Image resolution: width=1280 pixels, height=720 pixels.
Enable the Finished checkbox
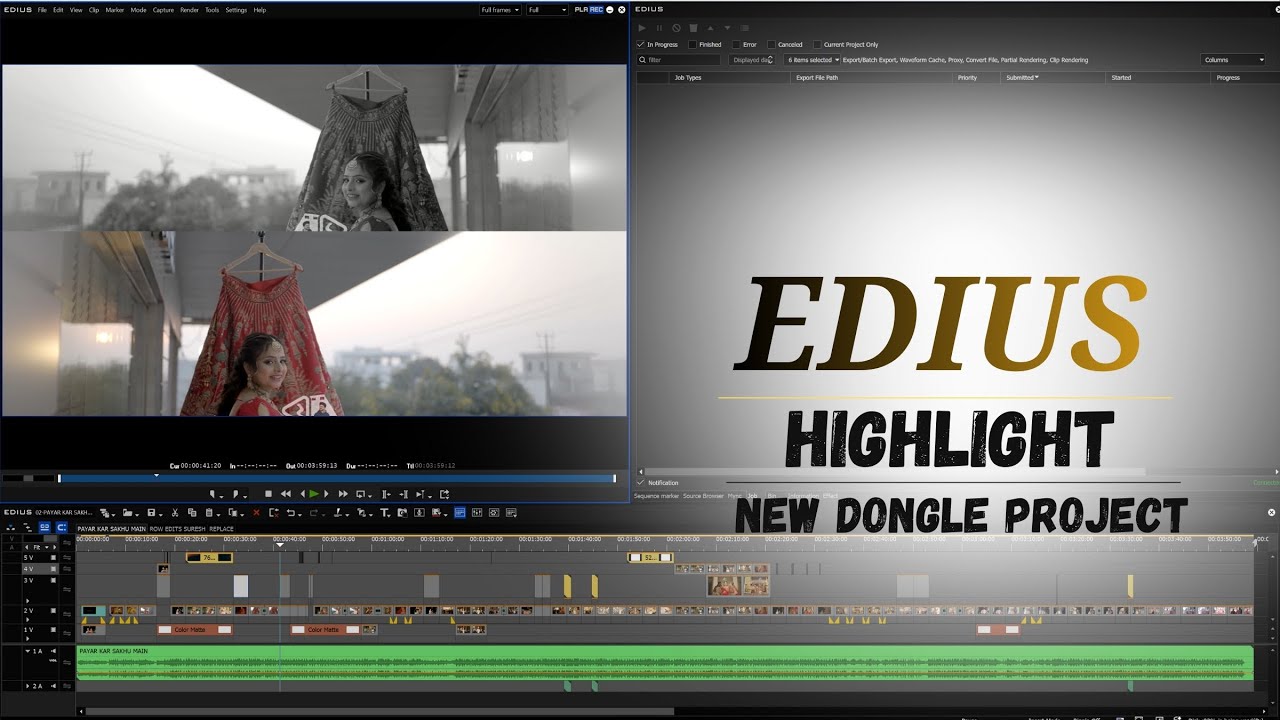(x=692, y=45)
